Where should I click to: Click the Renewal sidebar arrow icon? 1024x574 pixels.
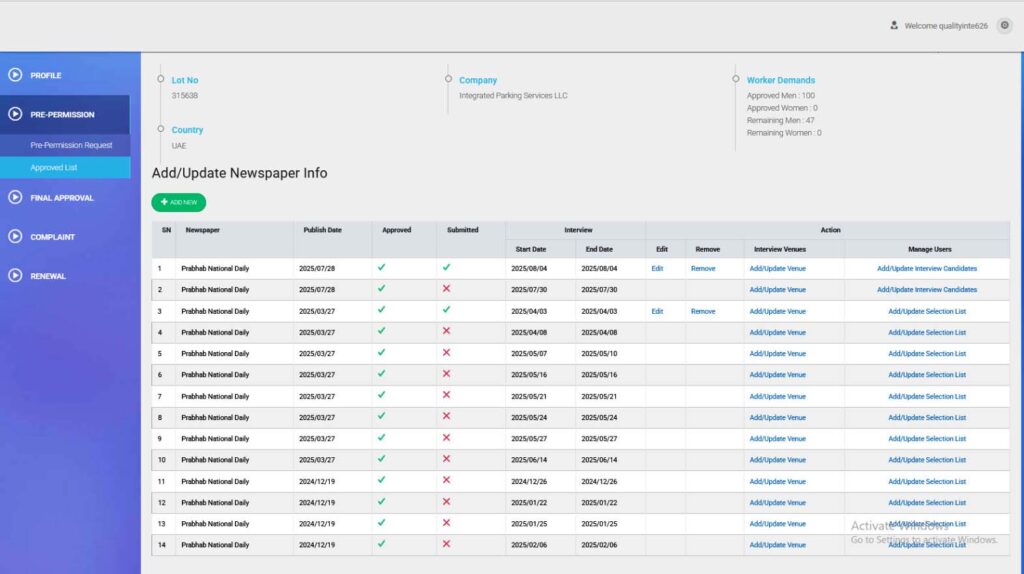click(x=15, y=276)
